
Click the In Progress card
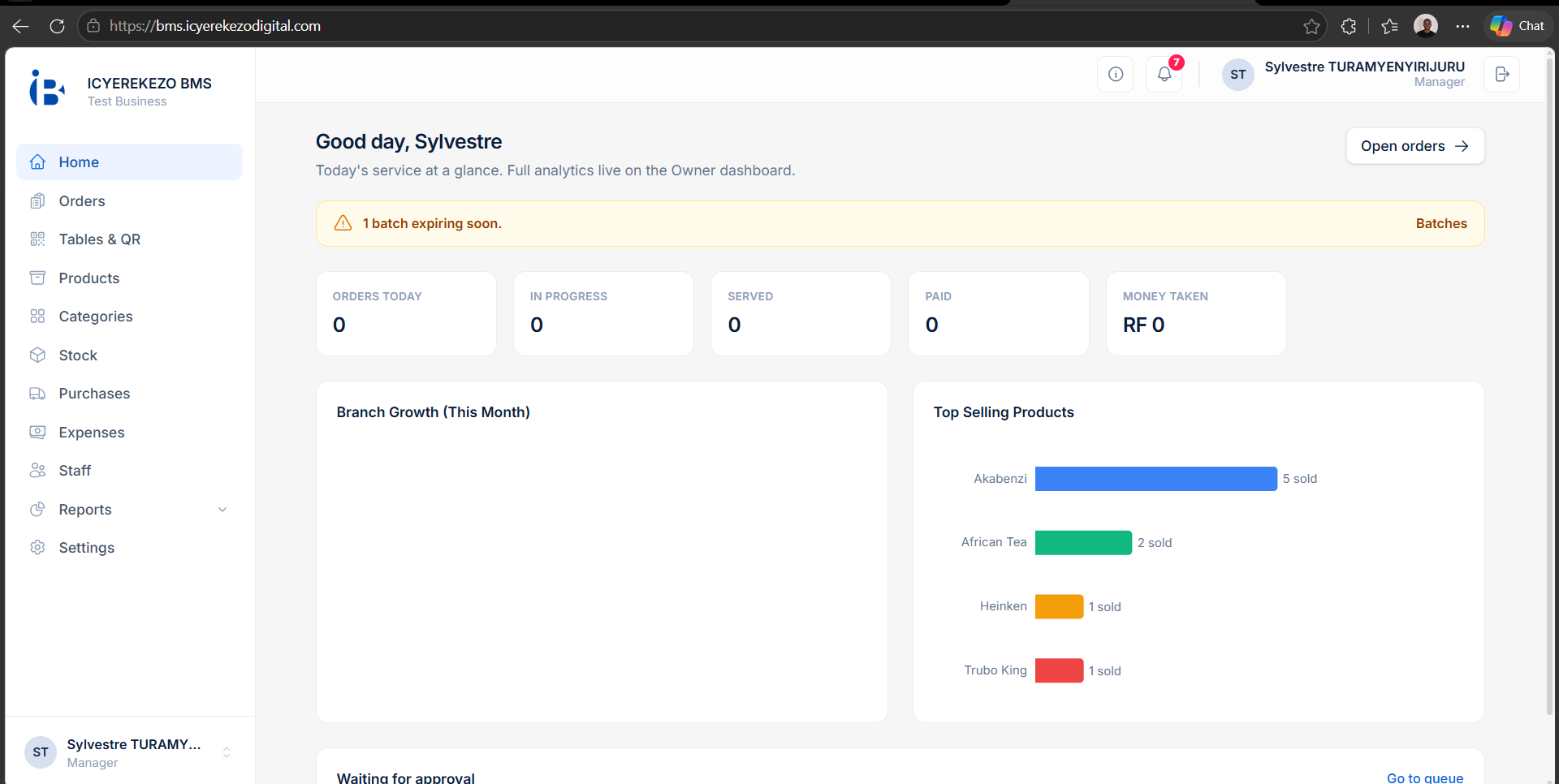click(x=603, y=313)
